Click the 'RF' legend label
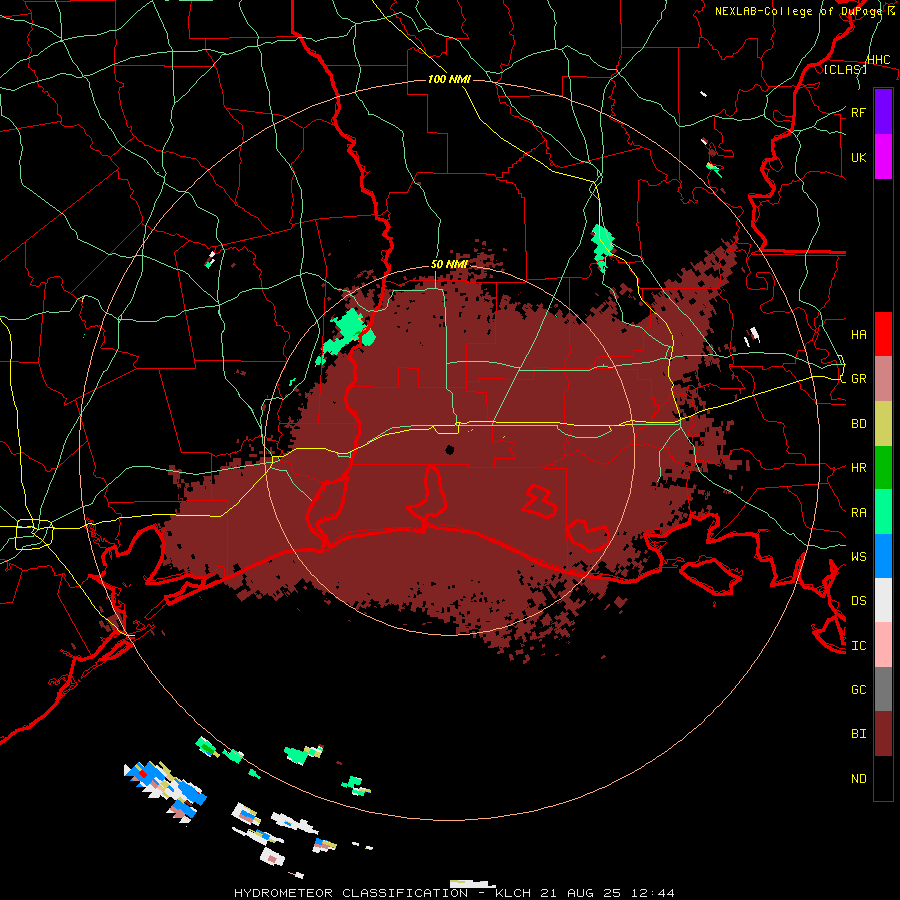 tap(858, 112)
